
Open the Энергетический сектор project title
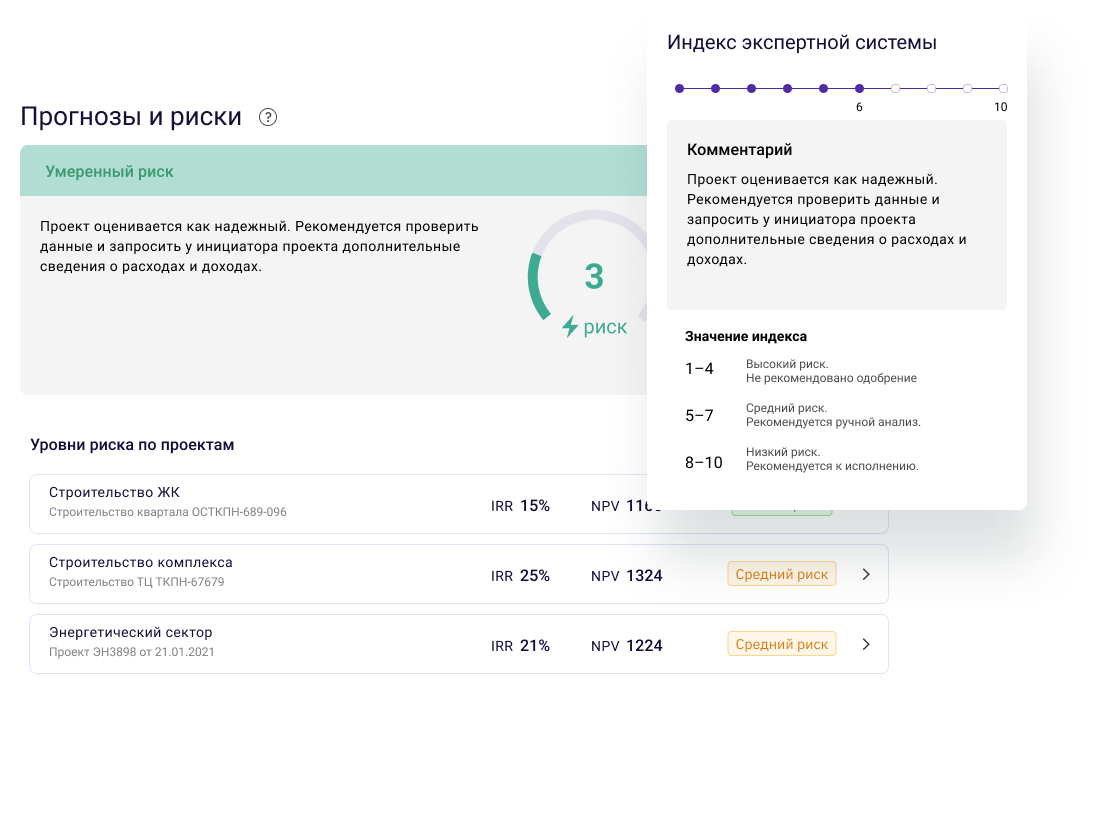pos(131,632)
